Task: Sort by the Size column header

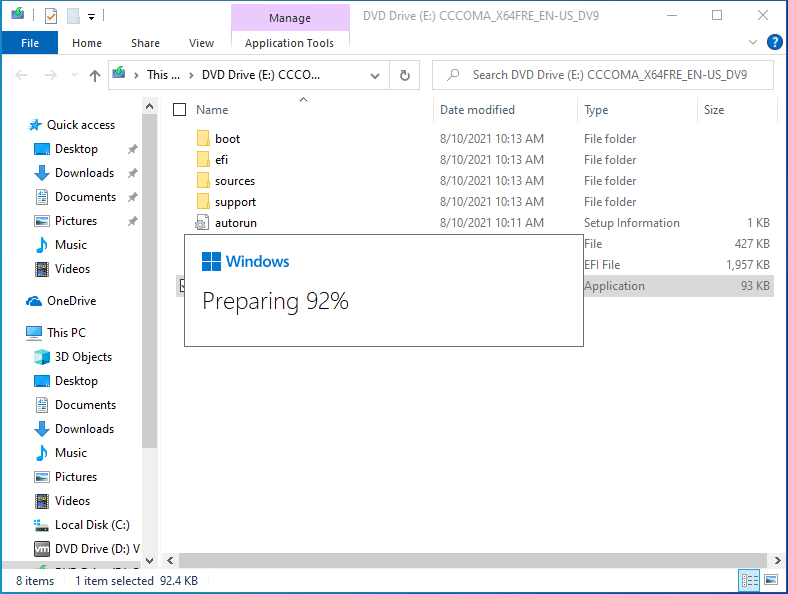Action: pyautogui.click(x=714, y=110)
